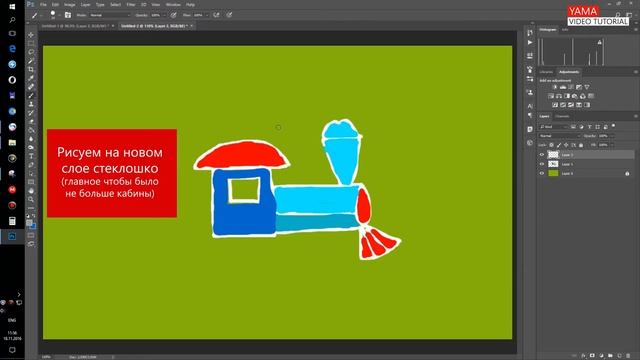The width and height of the screenshot is (640, 360).
Task: Open the layer Fill dropdown
Action: point(611,145)
